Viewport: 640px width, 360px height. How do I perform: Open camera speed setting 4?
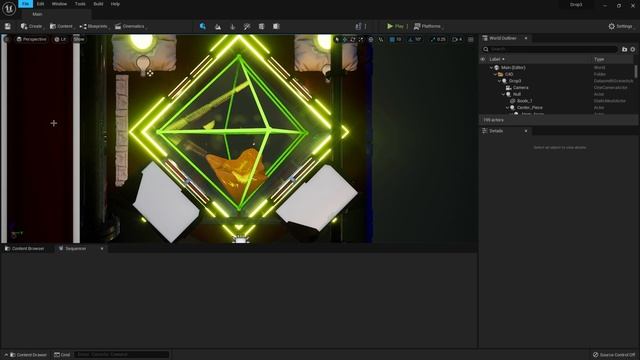[458, 40]
